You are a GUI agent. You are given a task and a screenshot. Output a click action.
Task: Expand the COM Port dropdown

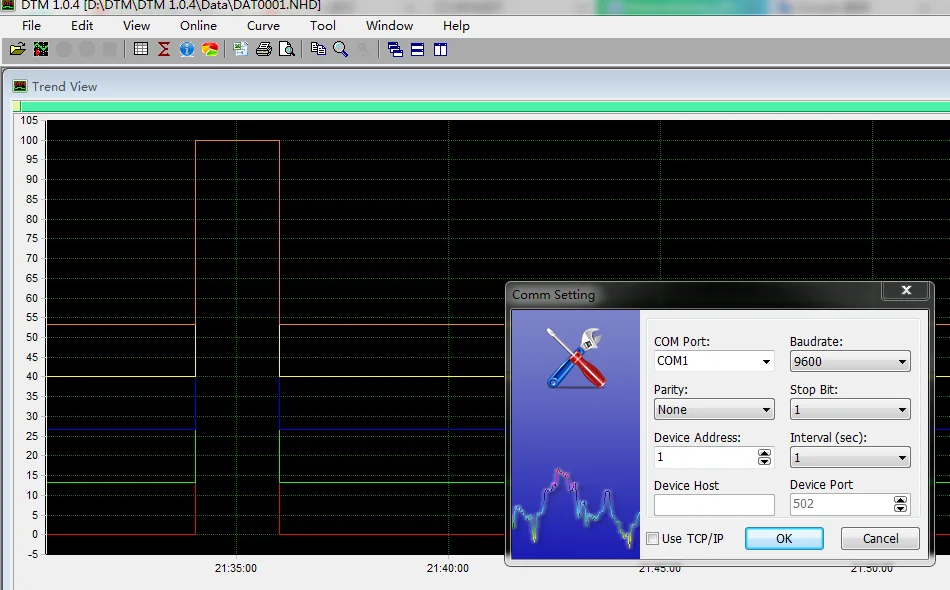(x=714, y=361)
